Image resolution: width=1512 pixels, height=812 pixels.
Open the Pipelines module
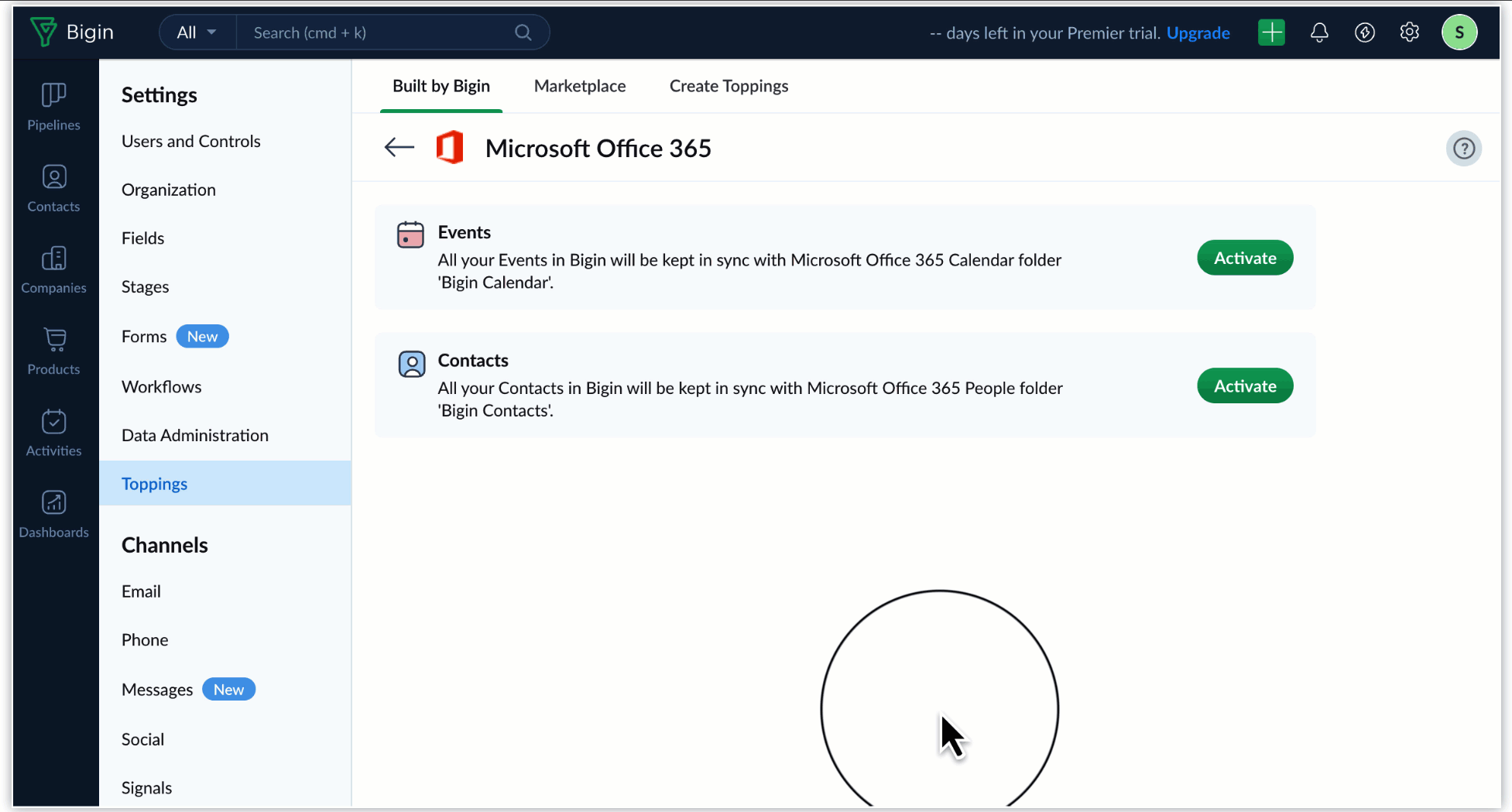(x=53, y=107)
